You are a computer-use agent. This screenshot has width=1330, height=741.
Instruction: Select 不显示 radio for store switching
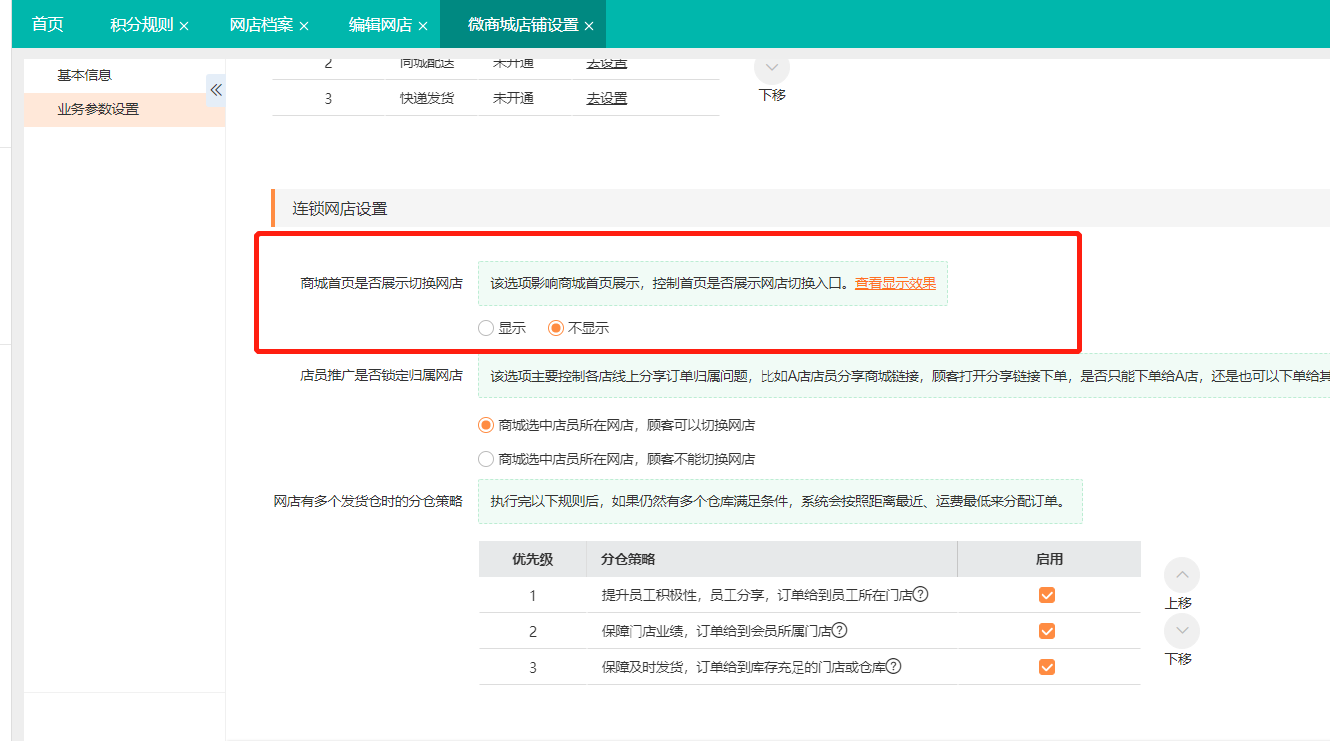(x=556, y=328)
